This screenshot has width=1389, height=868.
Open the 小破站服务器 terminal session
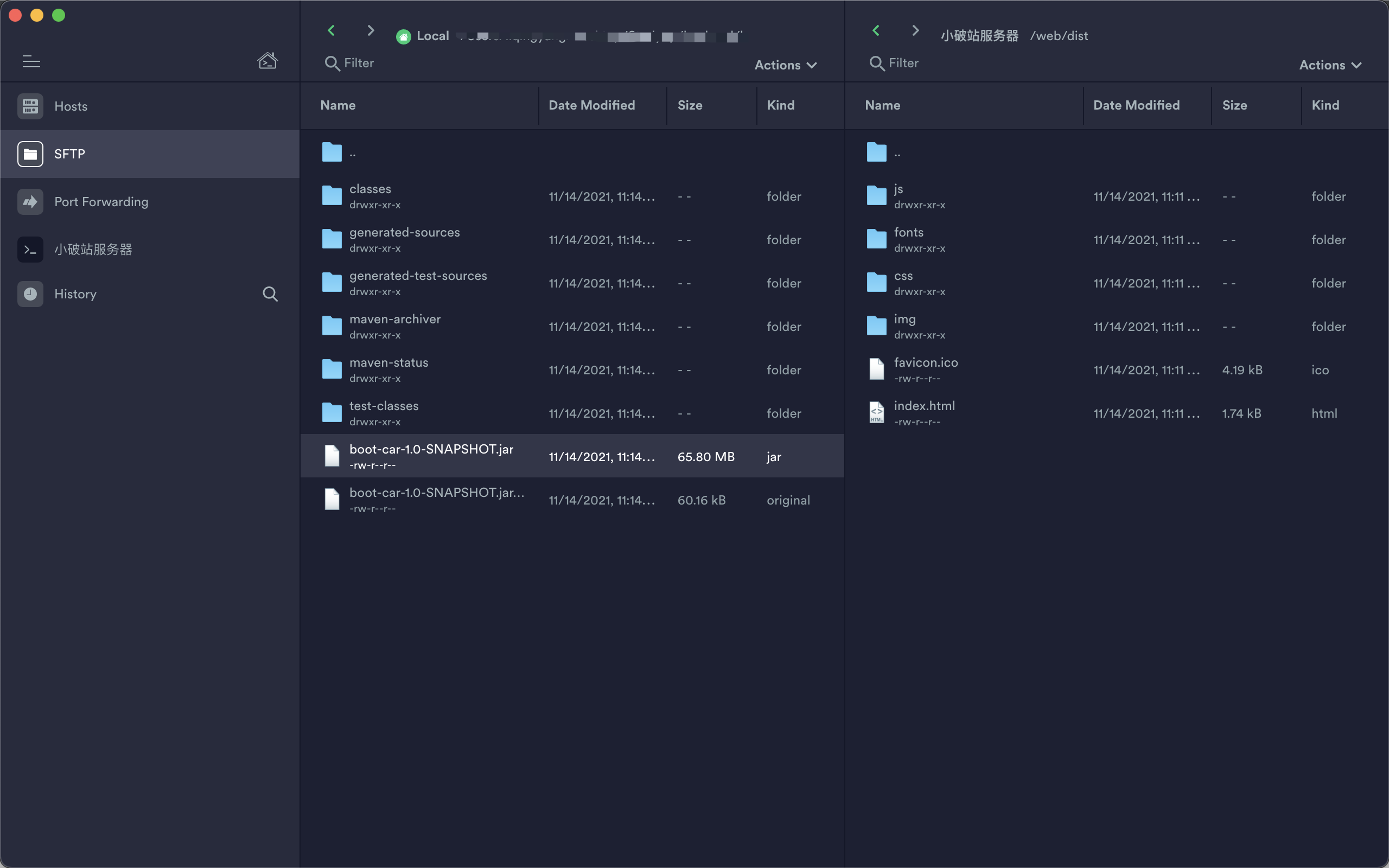point(93,250)
